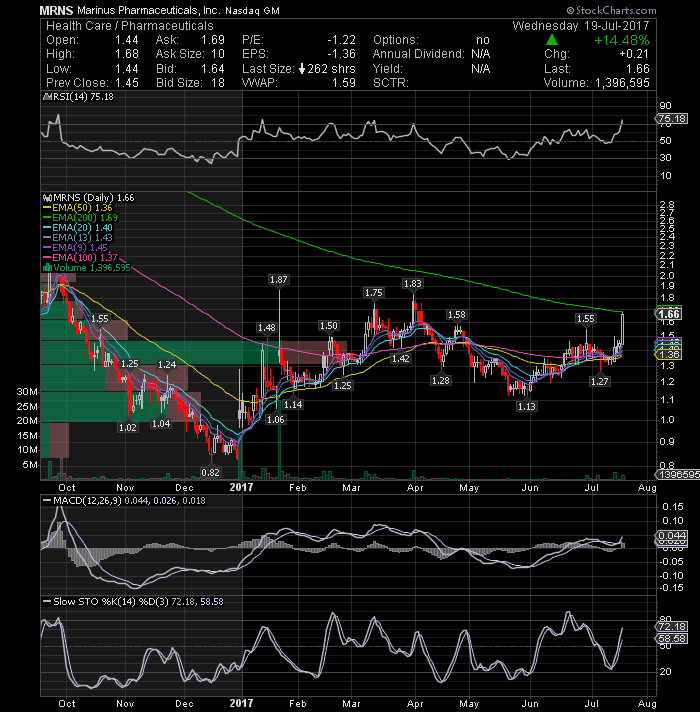Click the RSI 75.18 value tag
The height and width of the screenshot is (712, 700).
point(672,119)
